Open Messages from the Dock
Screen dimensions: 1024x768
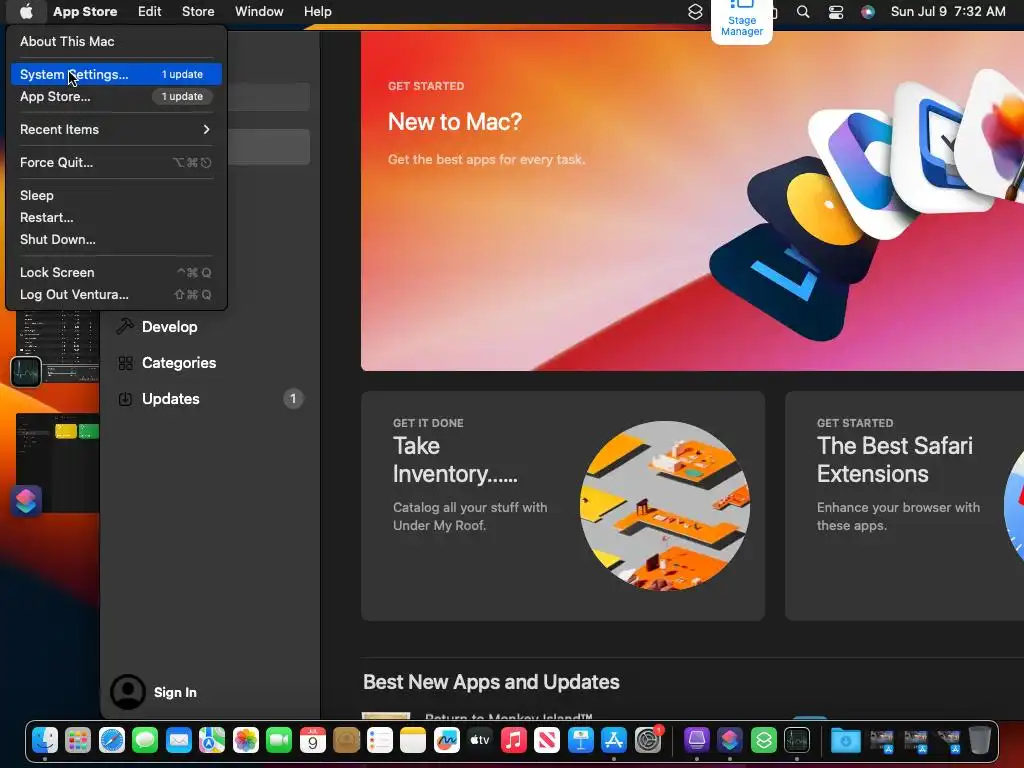pos(145,740)
